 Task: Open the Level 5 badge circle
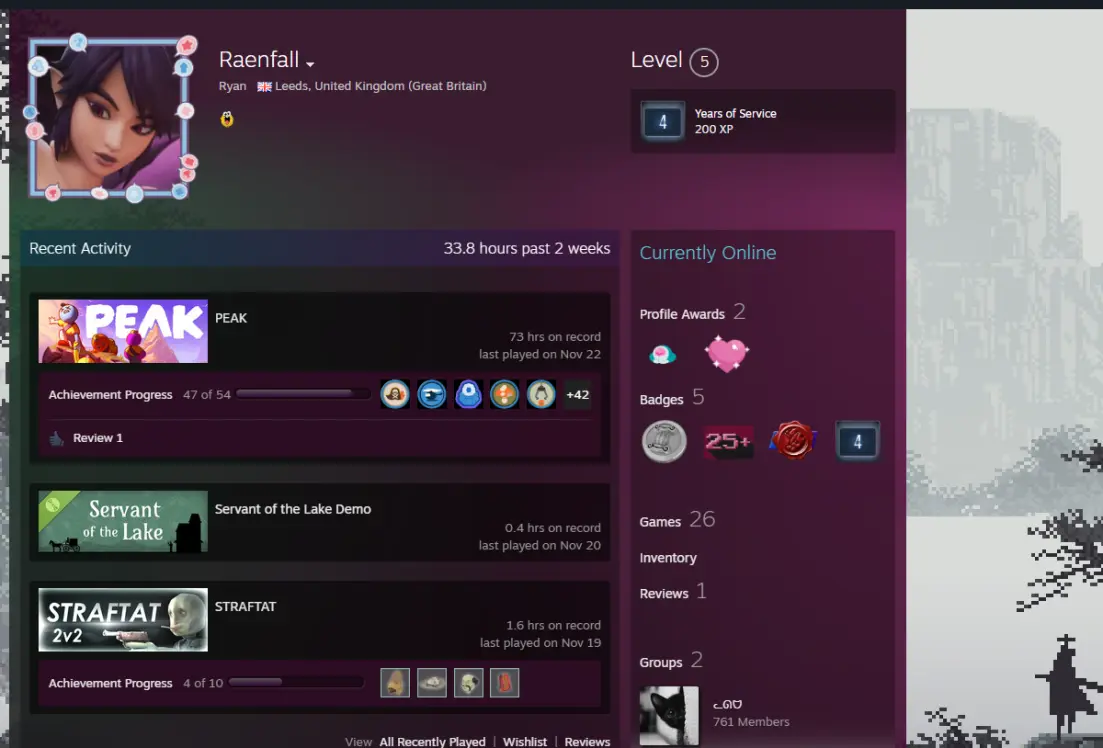[x=704, y=62]
